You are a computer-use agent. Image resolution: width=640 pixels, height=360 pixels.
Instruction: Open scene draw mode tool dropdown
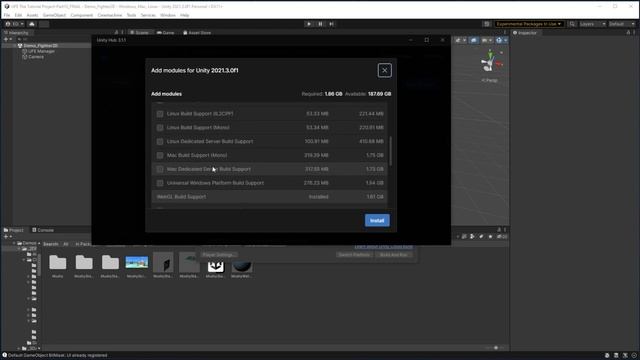click(x=460, y=40)
